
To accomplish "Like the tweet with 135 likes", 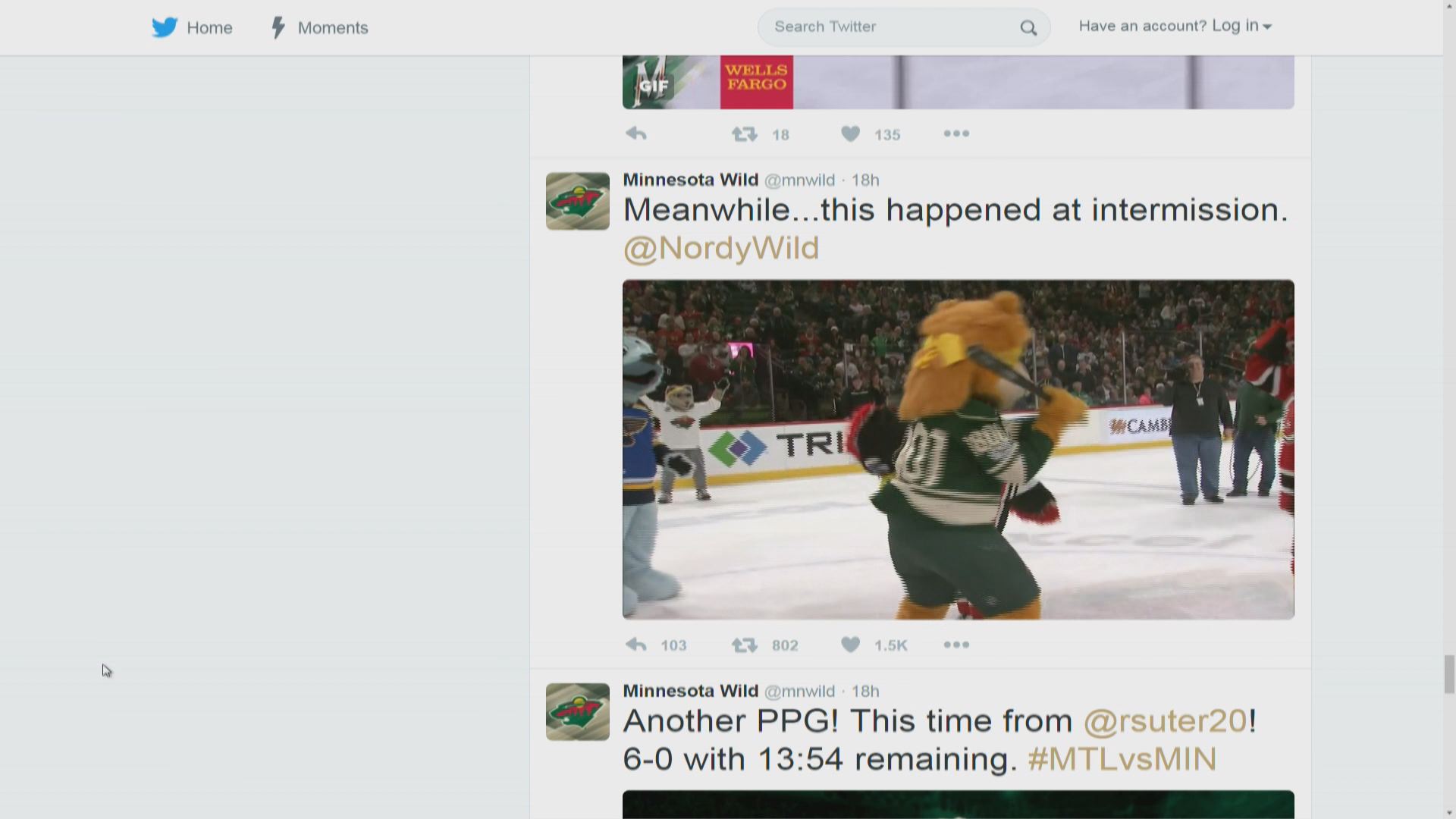I will (x=850, y=134).
